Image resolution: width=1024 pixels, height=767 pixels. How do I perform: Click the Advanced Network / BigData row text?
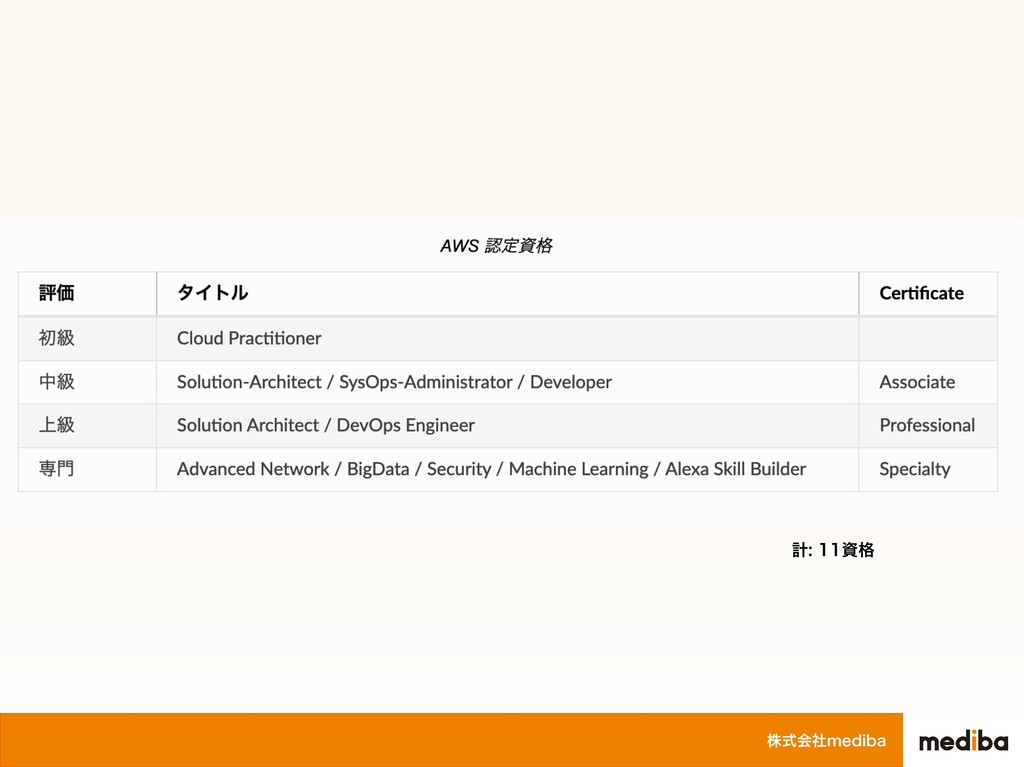491,469
